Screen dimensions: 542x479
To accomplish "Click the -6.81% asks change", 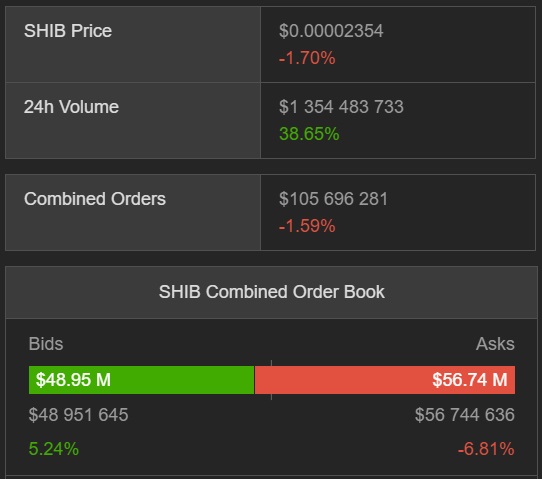I will click(486, 449).
